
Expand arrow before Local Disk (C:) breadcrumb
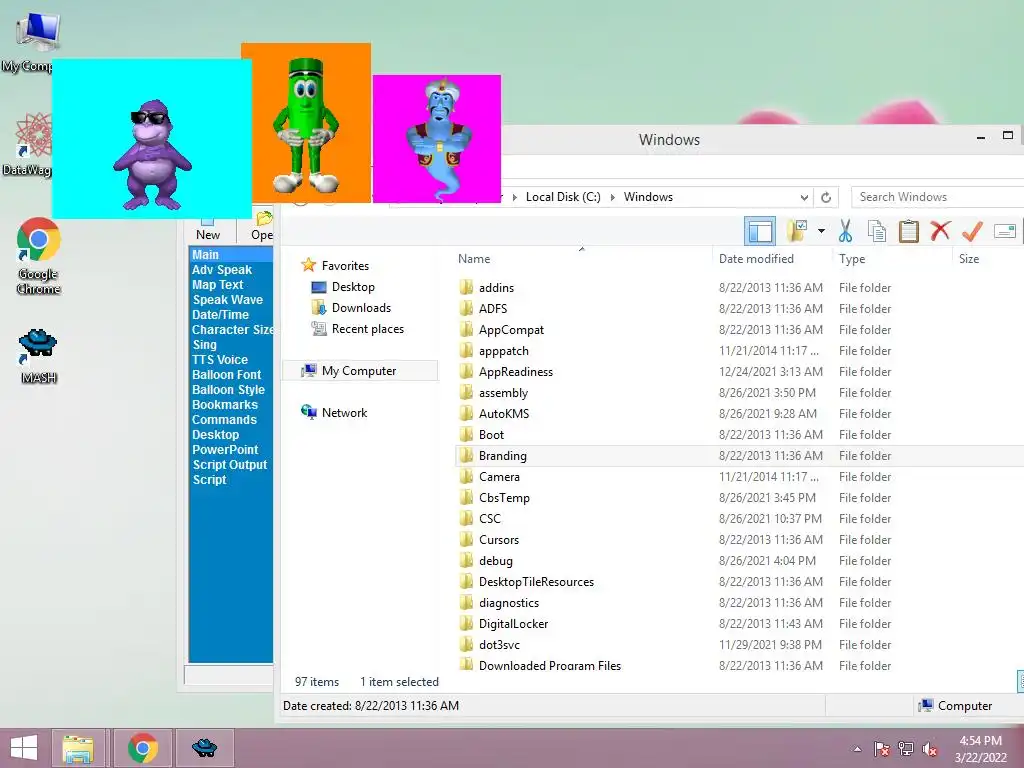coord(514,197)
